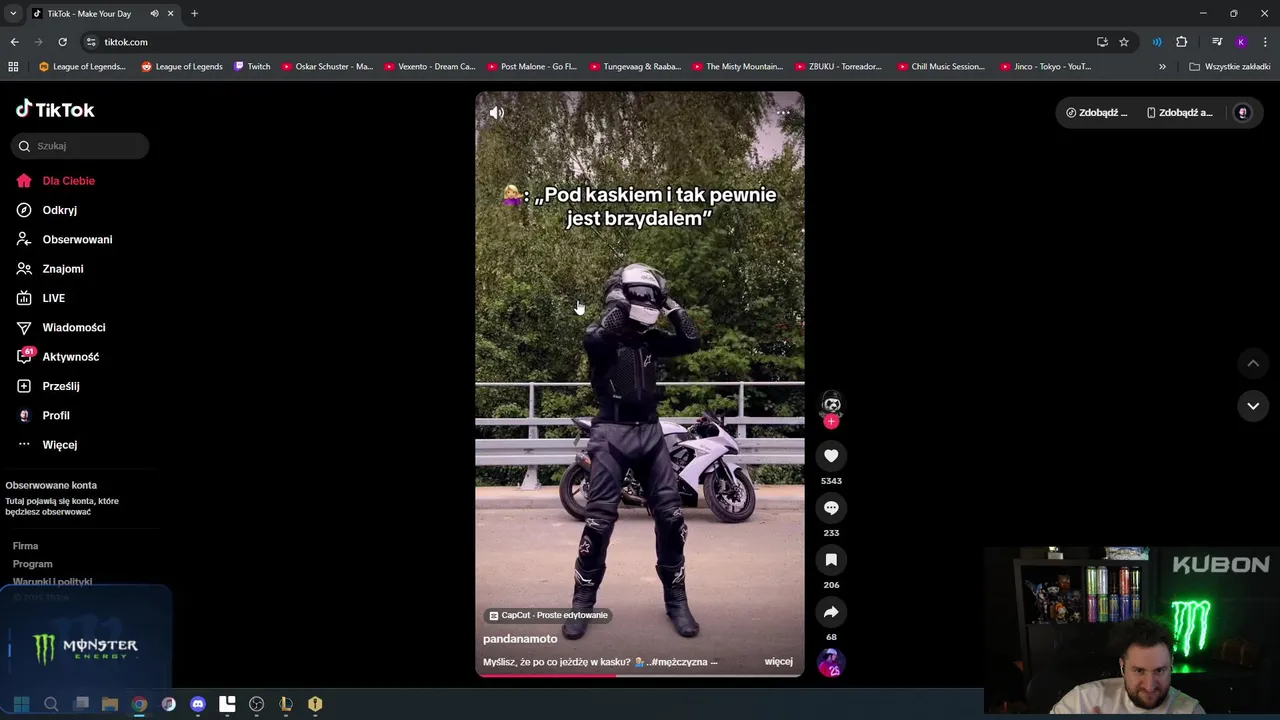Open the pandanamoto creator avatar
Image resolution: width=1280 pixels, height=720 pixels.
point(831,403)
